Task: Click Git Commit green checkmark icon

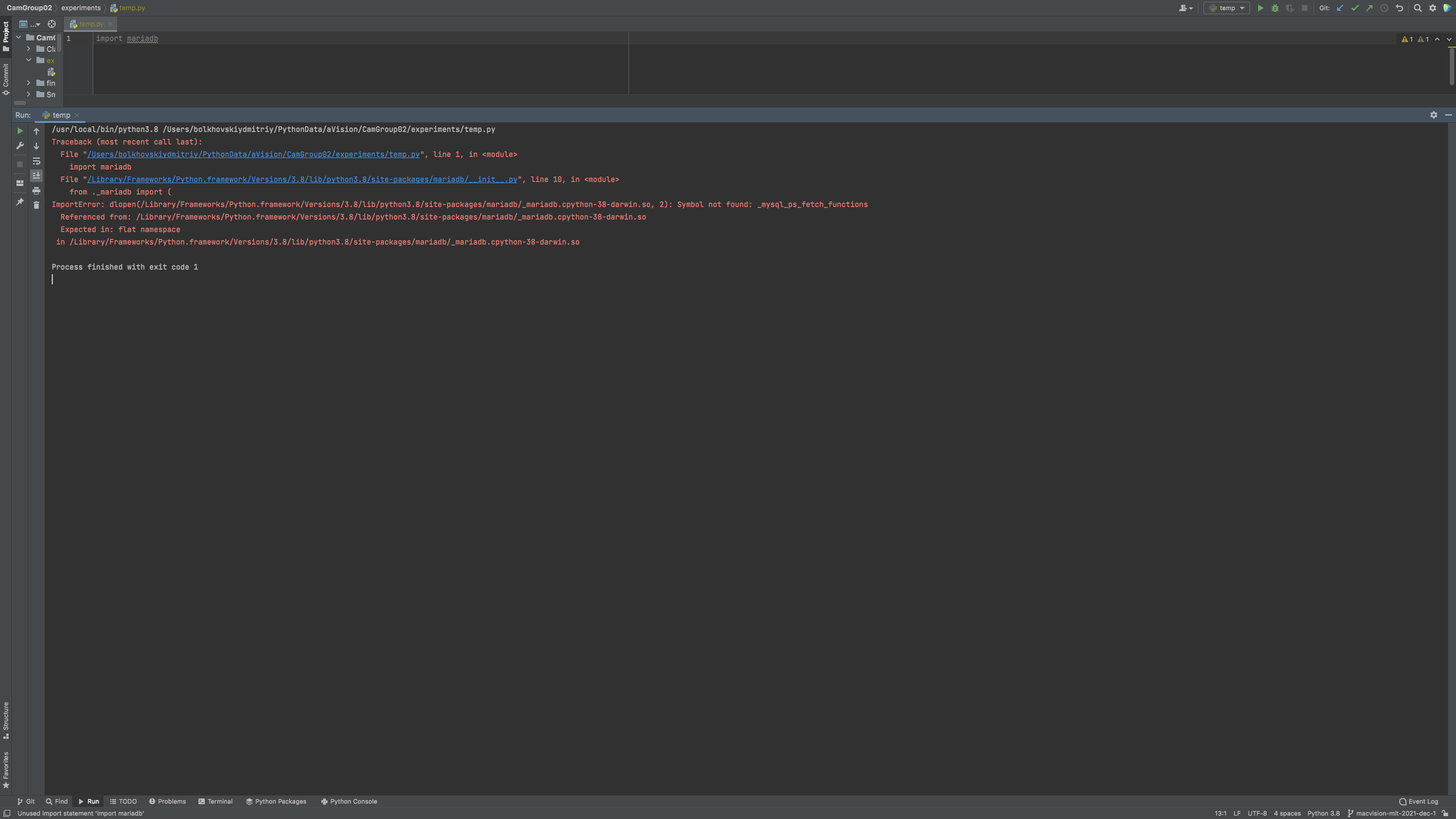Action: pos(1355,8)
